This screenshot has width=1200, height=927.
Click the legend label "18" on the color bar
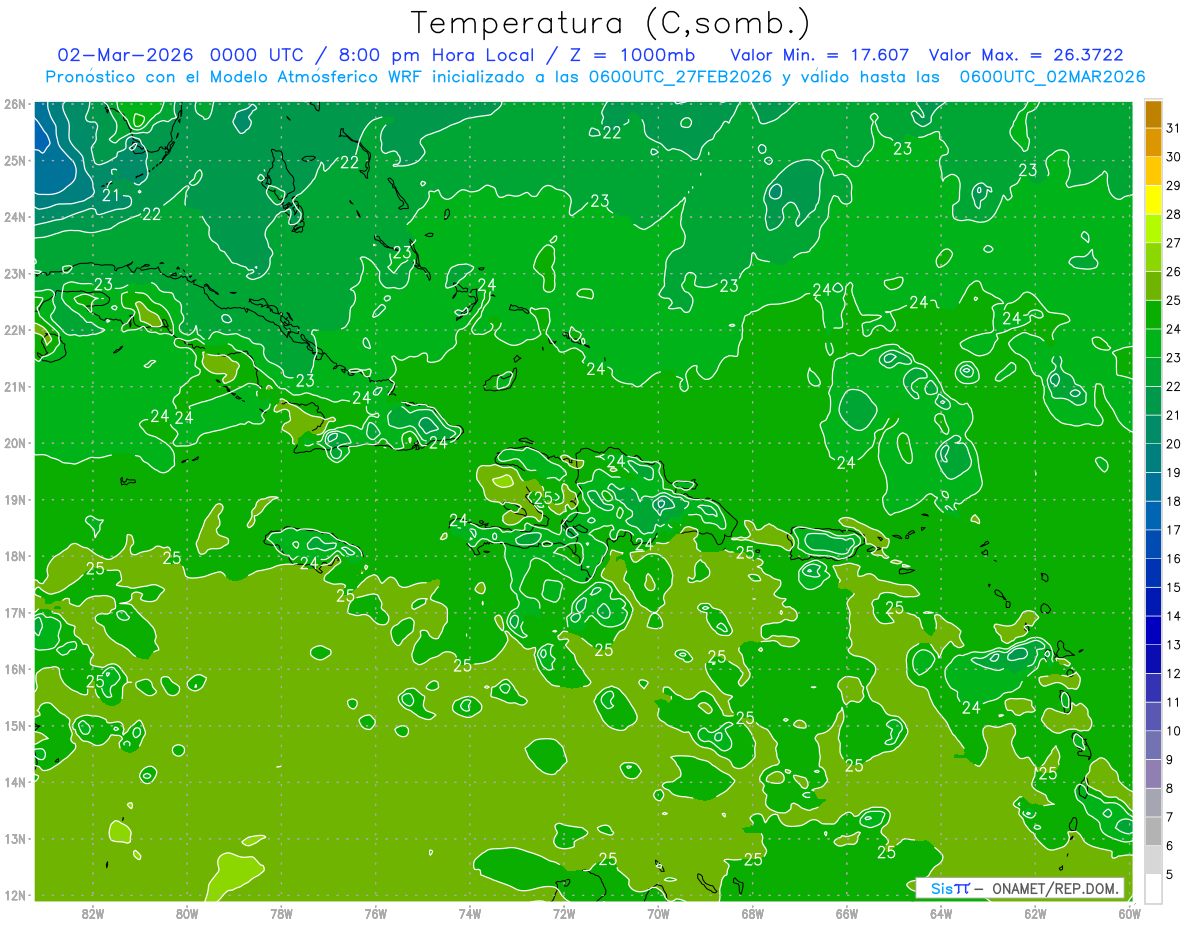tap(1173, 501)
